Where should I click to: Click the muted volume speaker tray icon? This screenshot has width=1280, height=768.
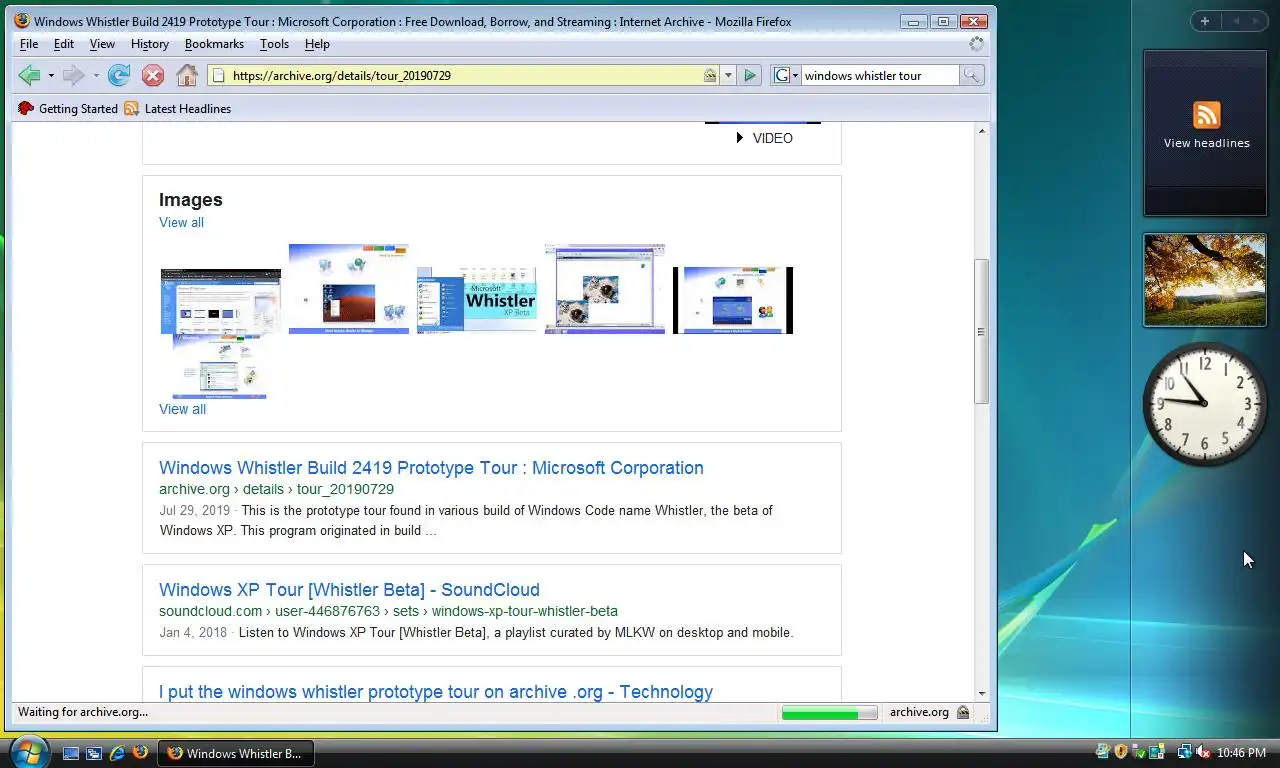[x=1203, y=752]
